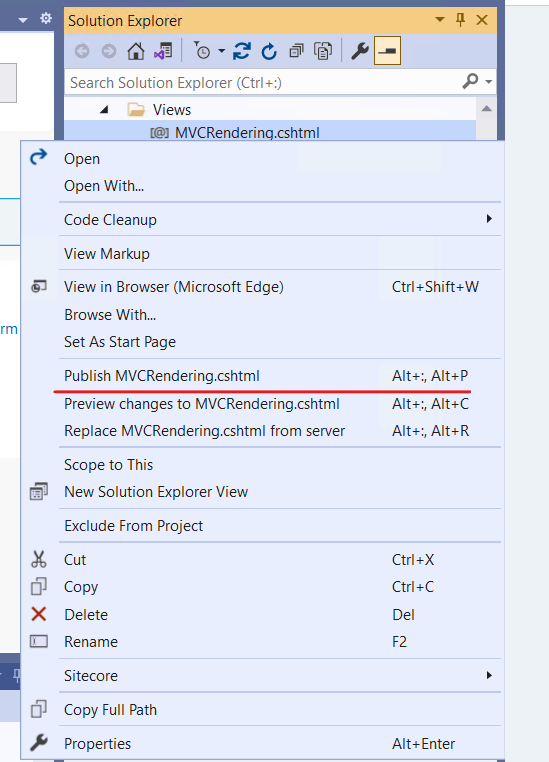
Task: Choose Delete from the context menu
Action: coord(262,615)
